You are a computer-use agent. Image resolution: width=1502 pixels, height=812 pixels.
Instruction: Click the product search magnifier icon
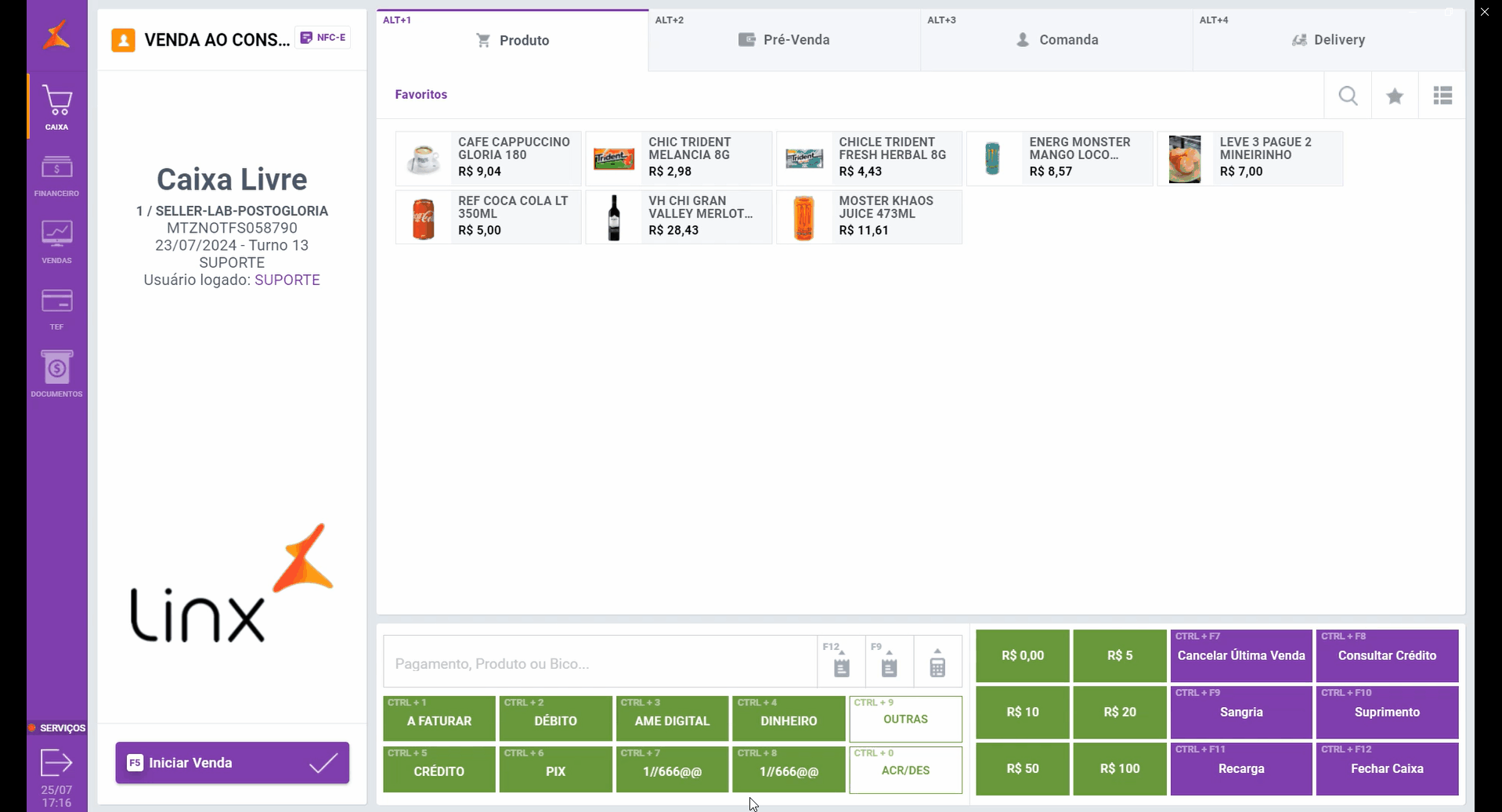tap(1348, 96)
